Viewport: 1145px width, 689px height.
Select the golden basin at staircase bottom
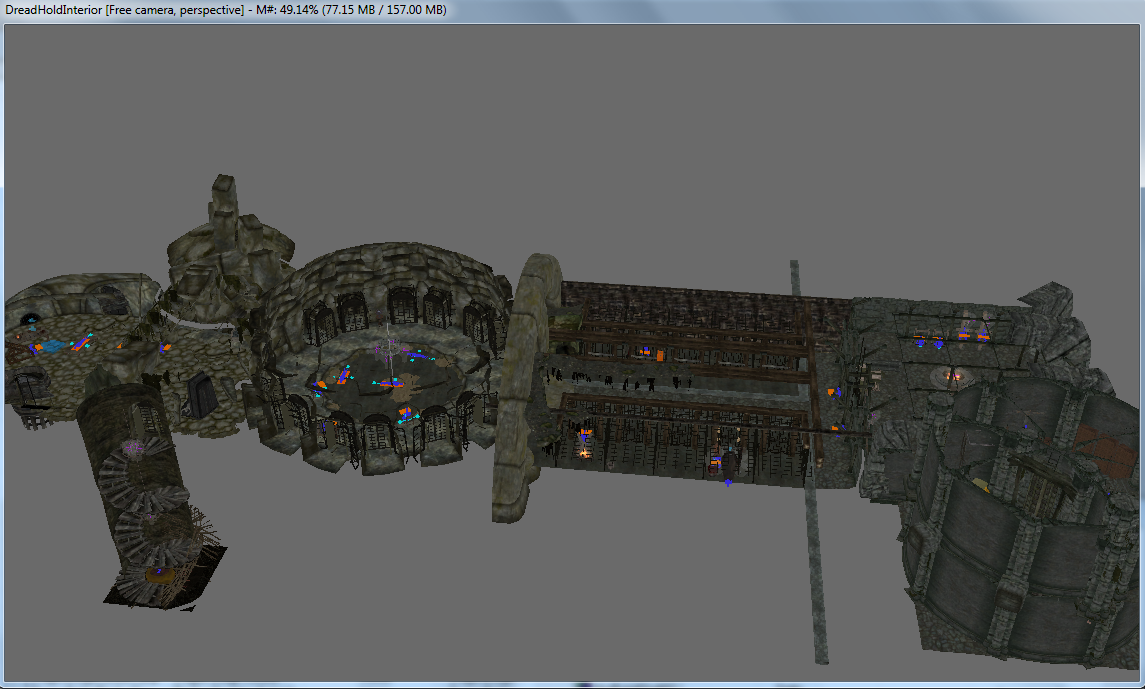pyautogui.click(x=155, y=574)
